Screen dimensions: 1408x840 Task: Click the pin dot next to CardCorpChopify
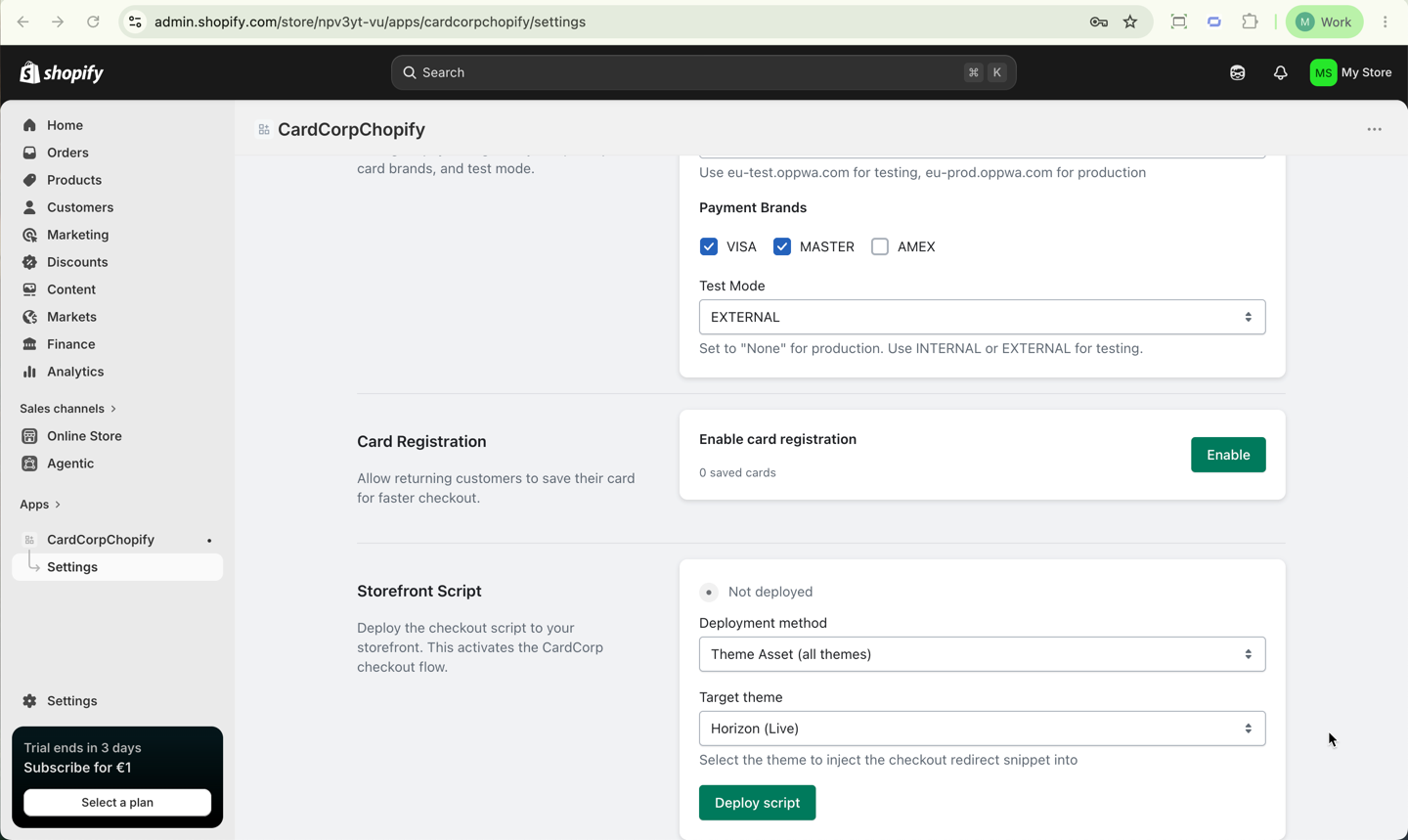(209, 541)
